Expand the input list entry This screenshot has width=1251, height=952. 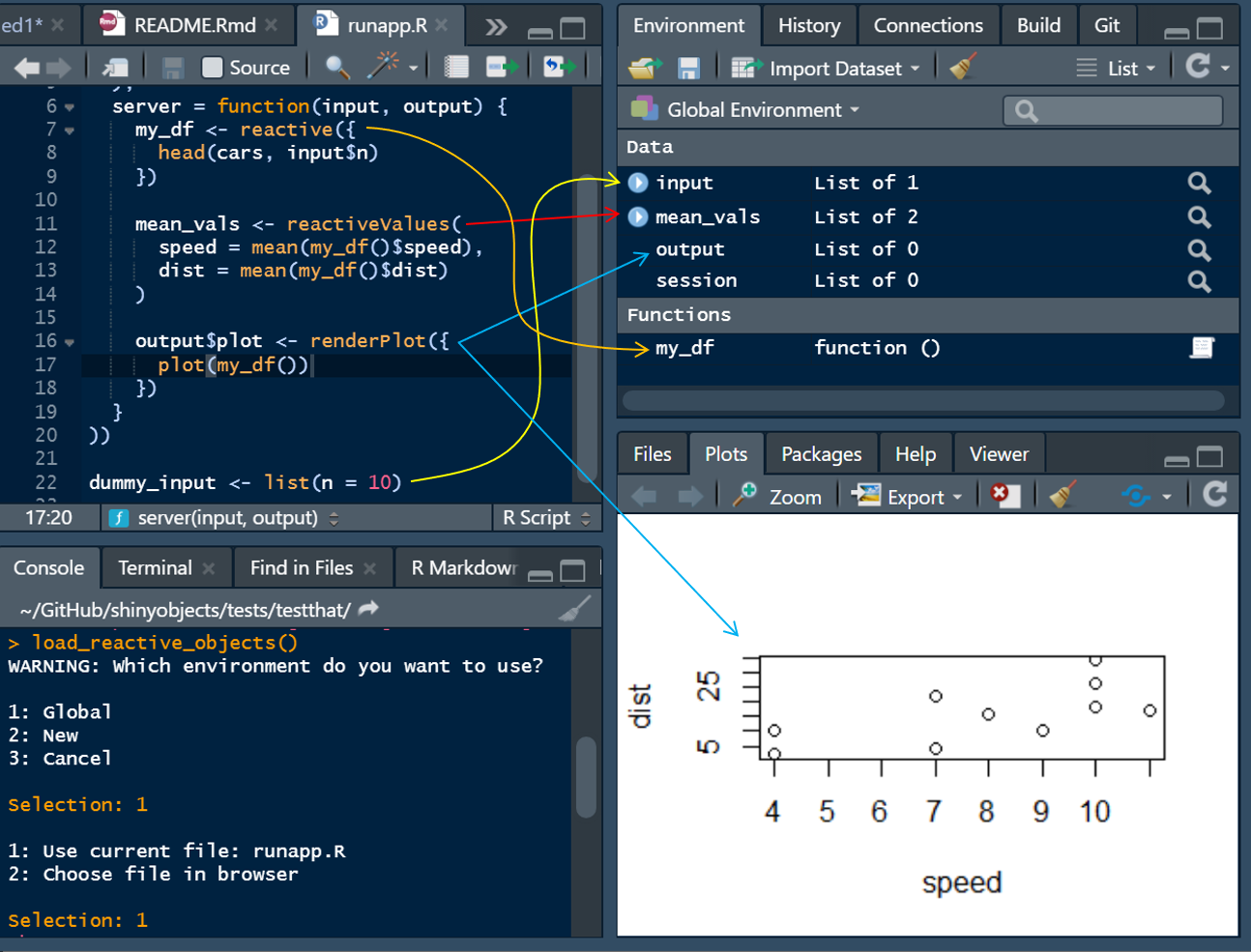638,183
